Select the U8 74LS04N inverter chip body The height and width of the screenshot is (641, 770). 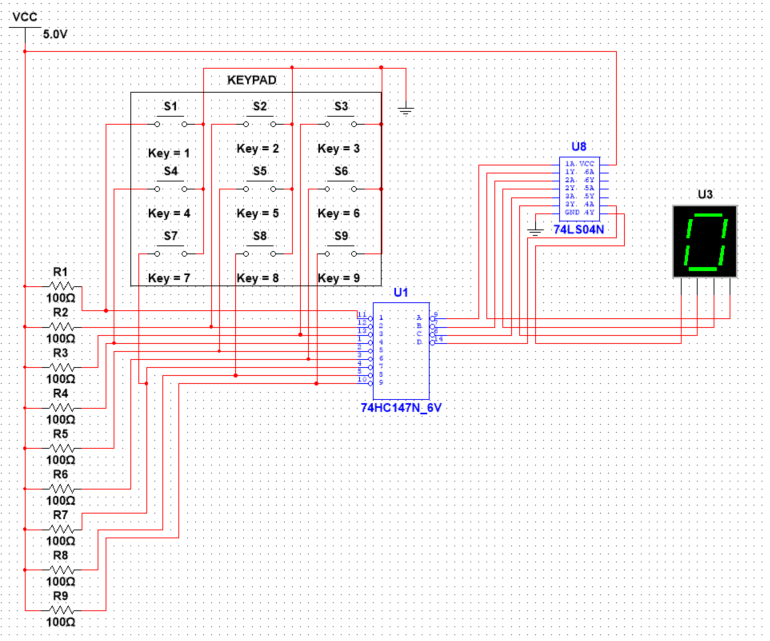coord(579,189)
